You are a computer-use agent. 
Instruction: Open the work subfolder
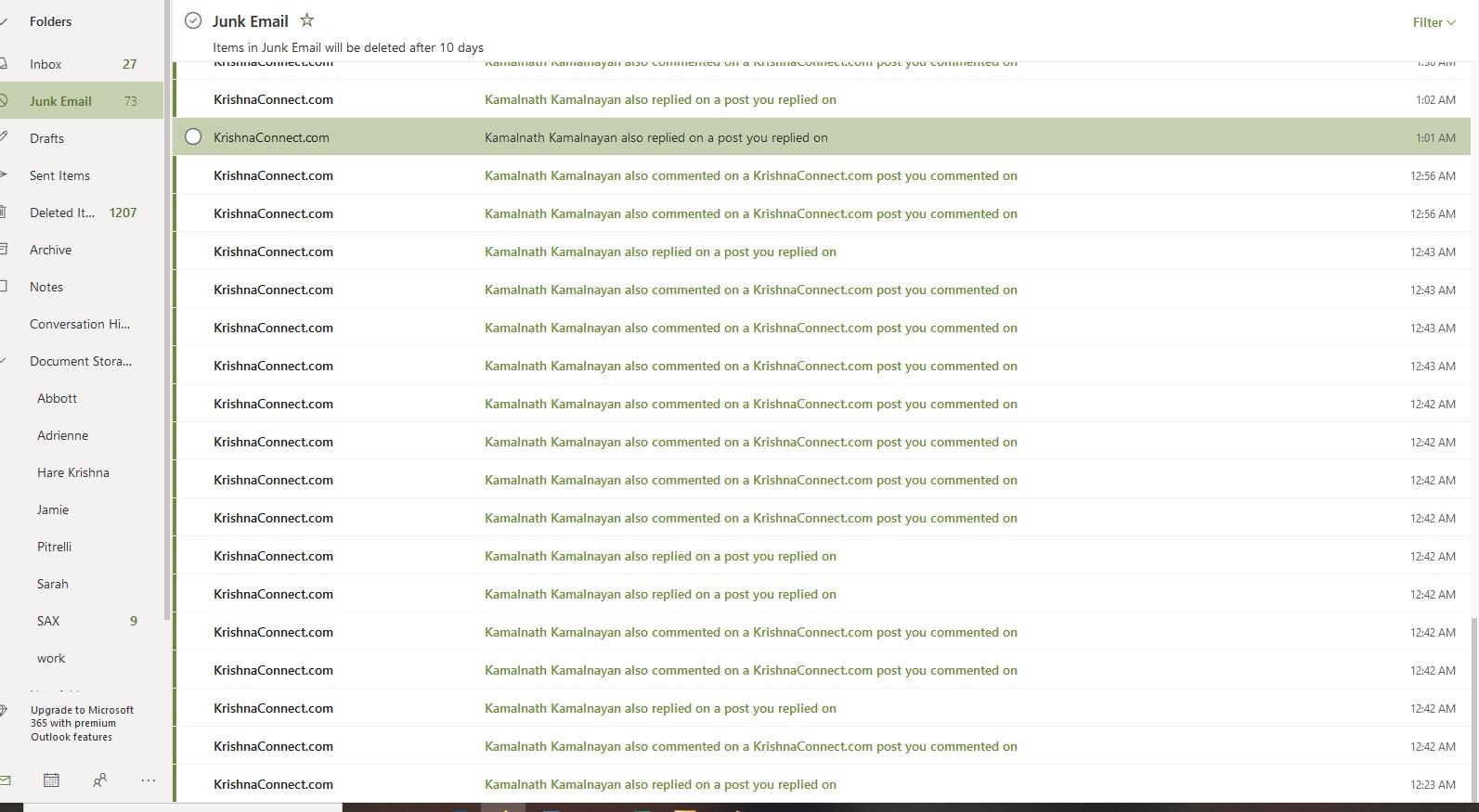[x=82, y=658]
